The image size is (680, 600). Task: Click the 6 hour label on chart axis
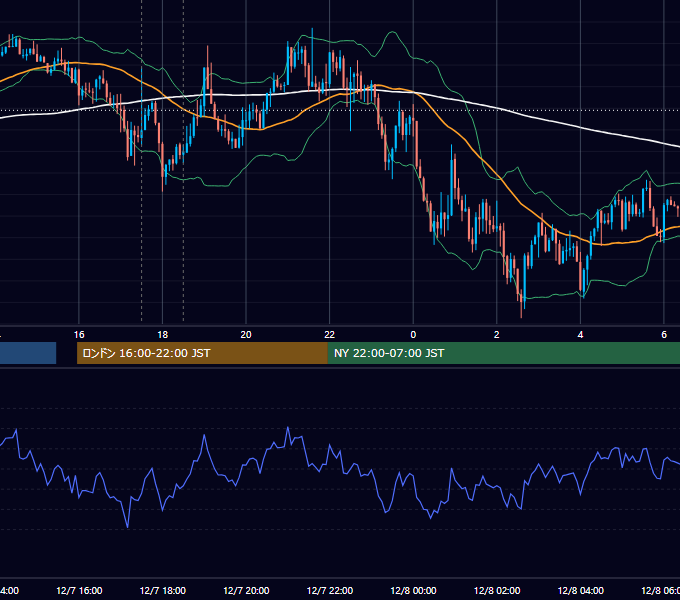(664, 335)
